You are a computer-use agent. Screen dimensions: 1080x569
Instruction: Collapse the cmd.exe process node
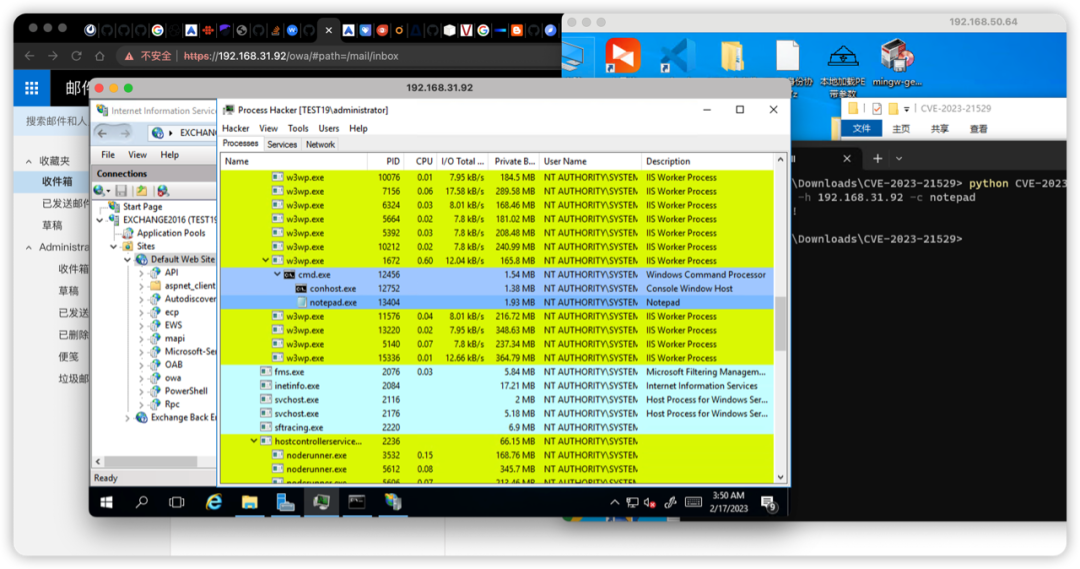pyautogui.click(x=278, y=274)
